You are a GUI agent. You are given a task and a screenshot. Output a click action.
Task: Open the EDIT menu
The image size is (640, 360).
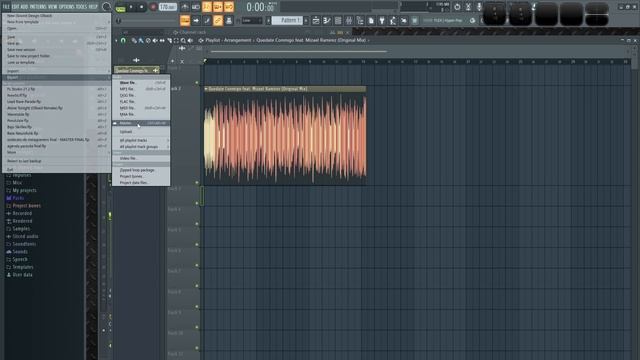[x=15, y=7]
